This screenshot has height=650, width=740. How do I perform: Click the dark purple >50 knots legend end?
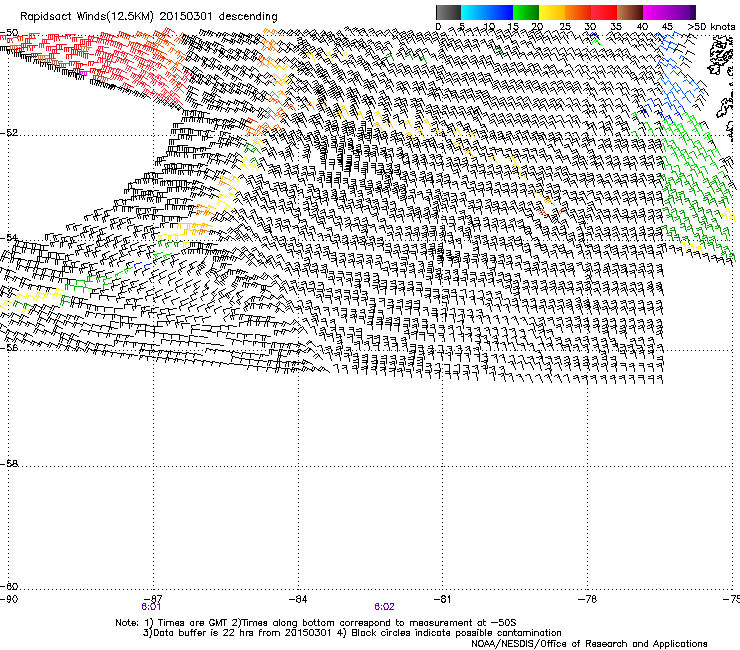[693, 12]
